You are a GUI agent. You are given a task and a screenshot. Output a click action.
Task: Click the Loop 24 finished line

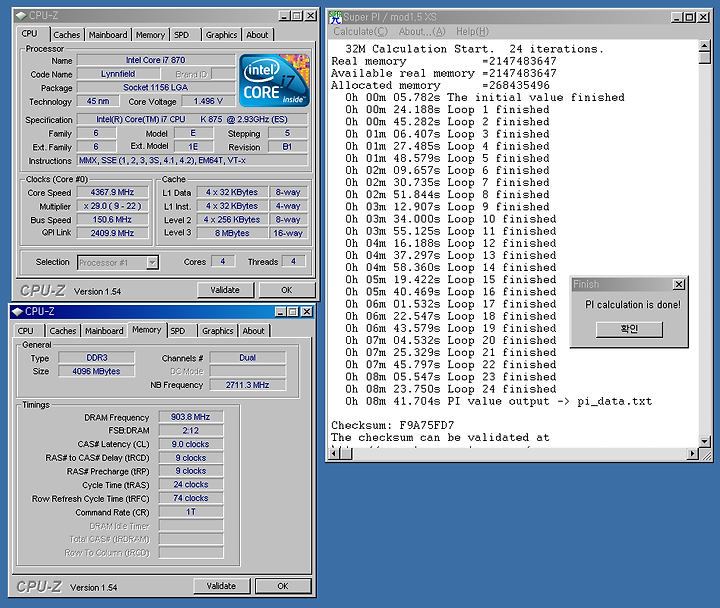(x=450, y=389)
